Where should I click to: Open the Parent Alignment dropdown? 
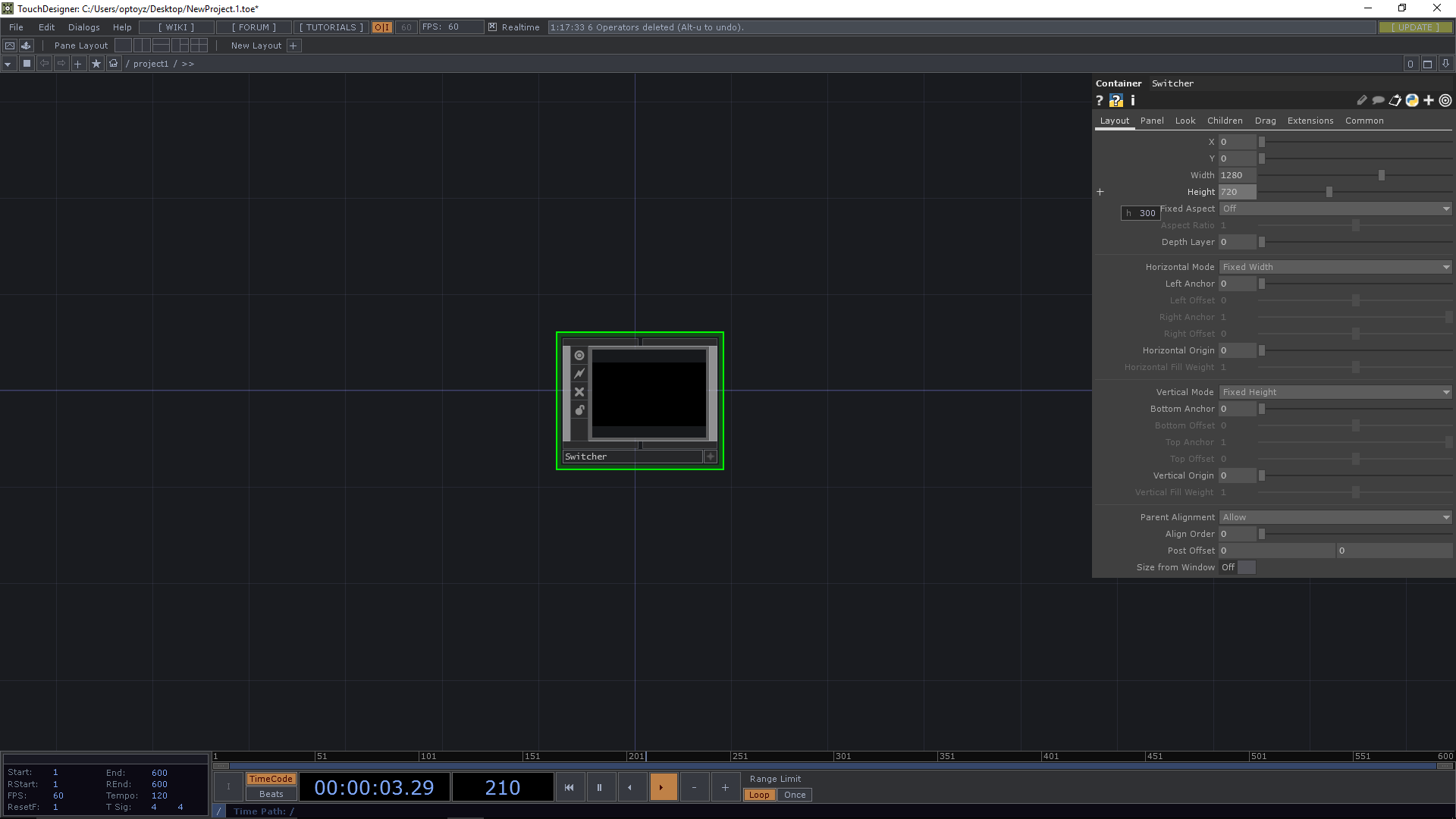click(1335, 517)
